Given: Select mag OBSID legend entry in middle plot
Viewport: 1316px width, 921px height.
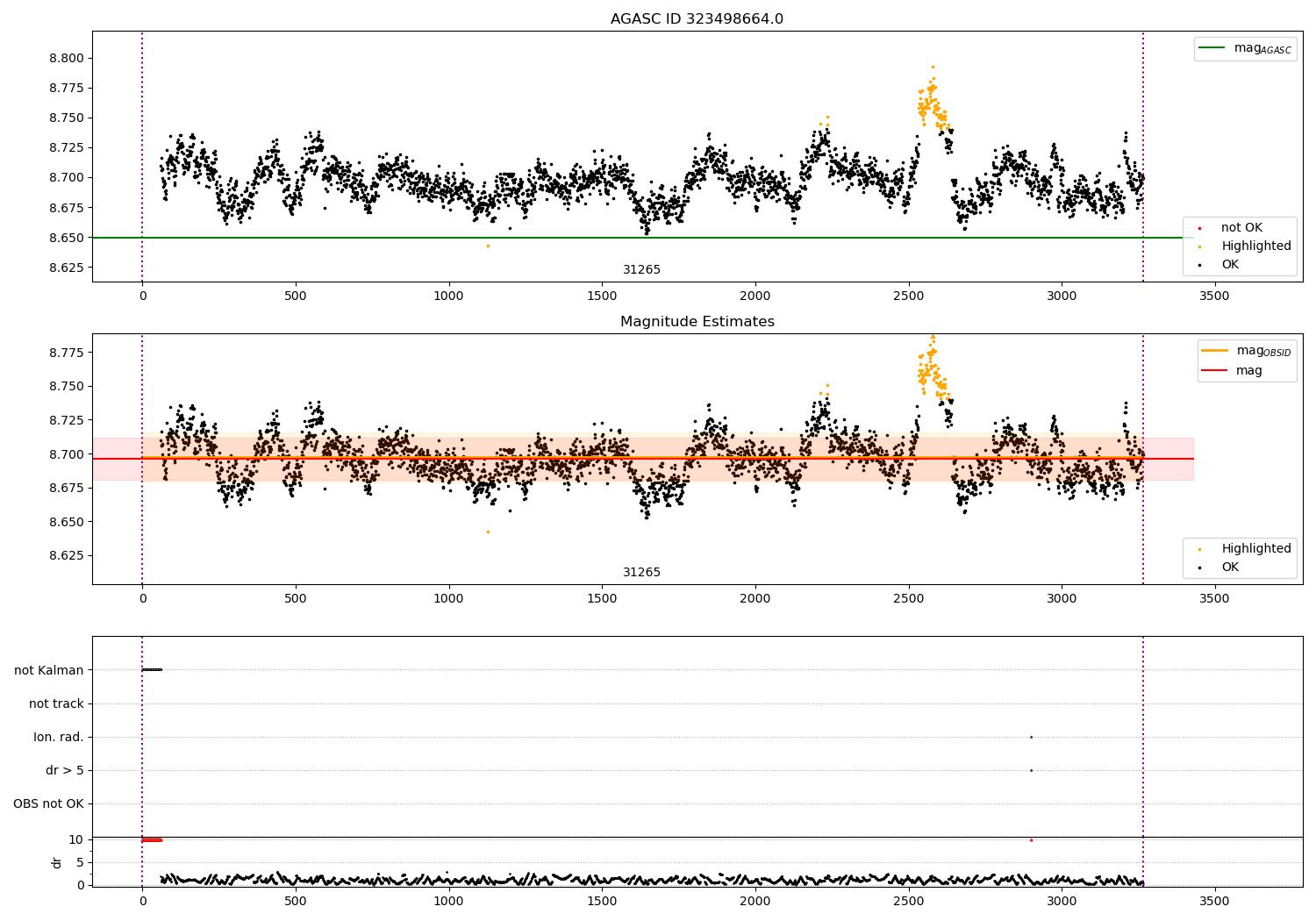Looking at the screenshot, I should tap(1246, 351).
